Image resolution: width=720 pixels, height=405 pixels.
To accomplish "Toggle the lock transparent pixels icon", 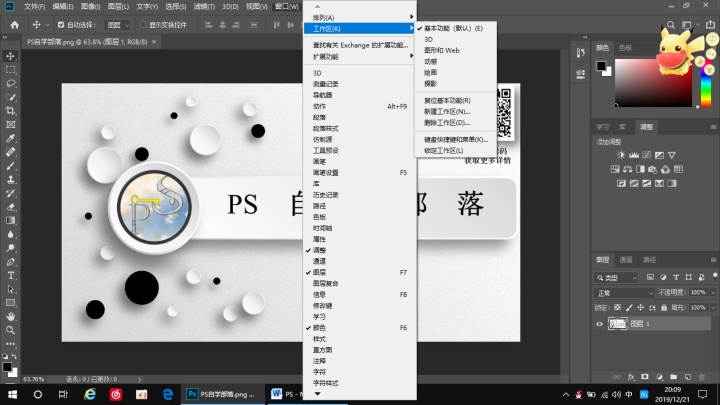I will point(617,308).
